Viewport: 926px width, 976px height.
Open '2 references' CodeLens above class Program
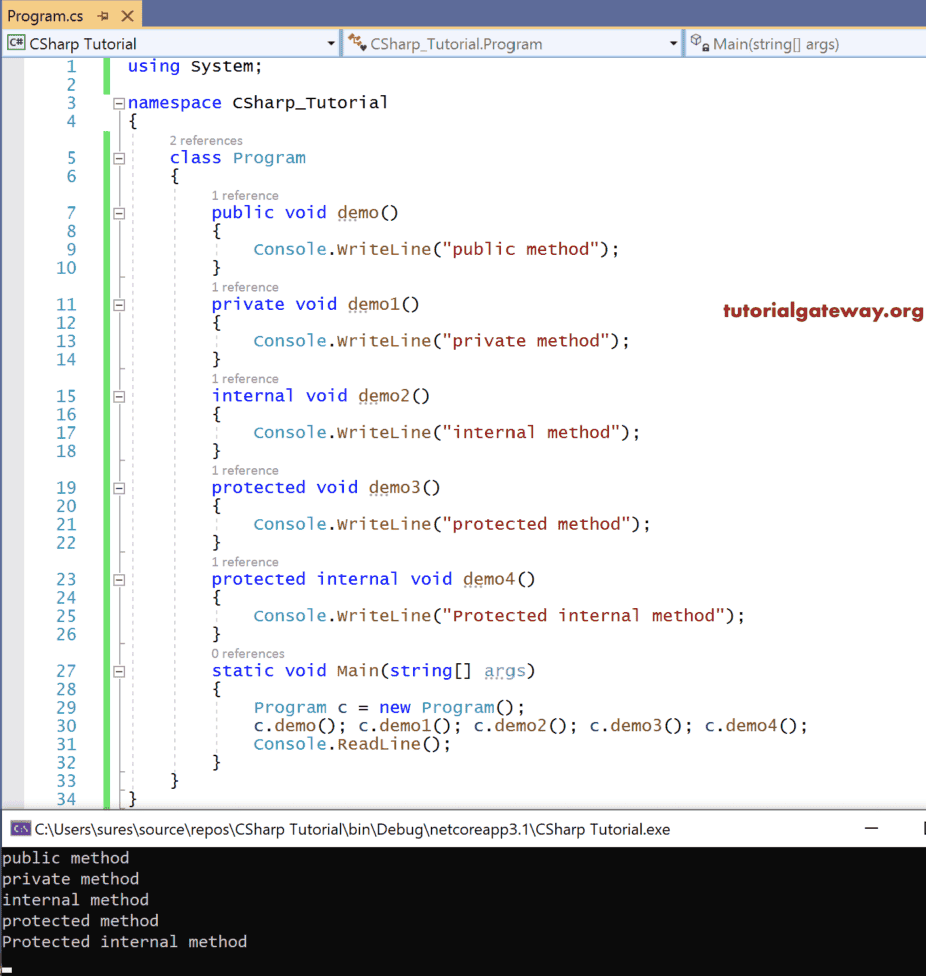click(206, 141)
